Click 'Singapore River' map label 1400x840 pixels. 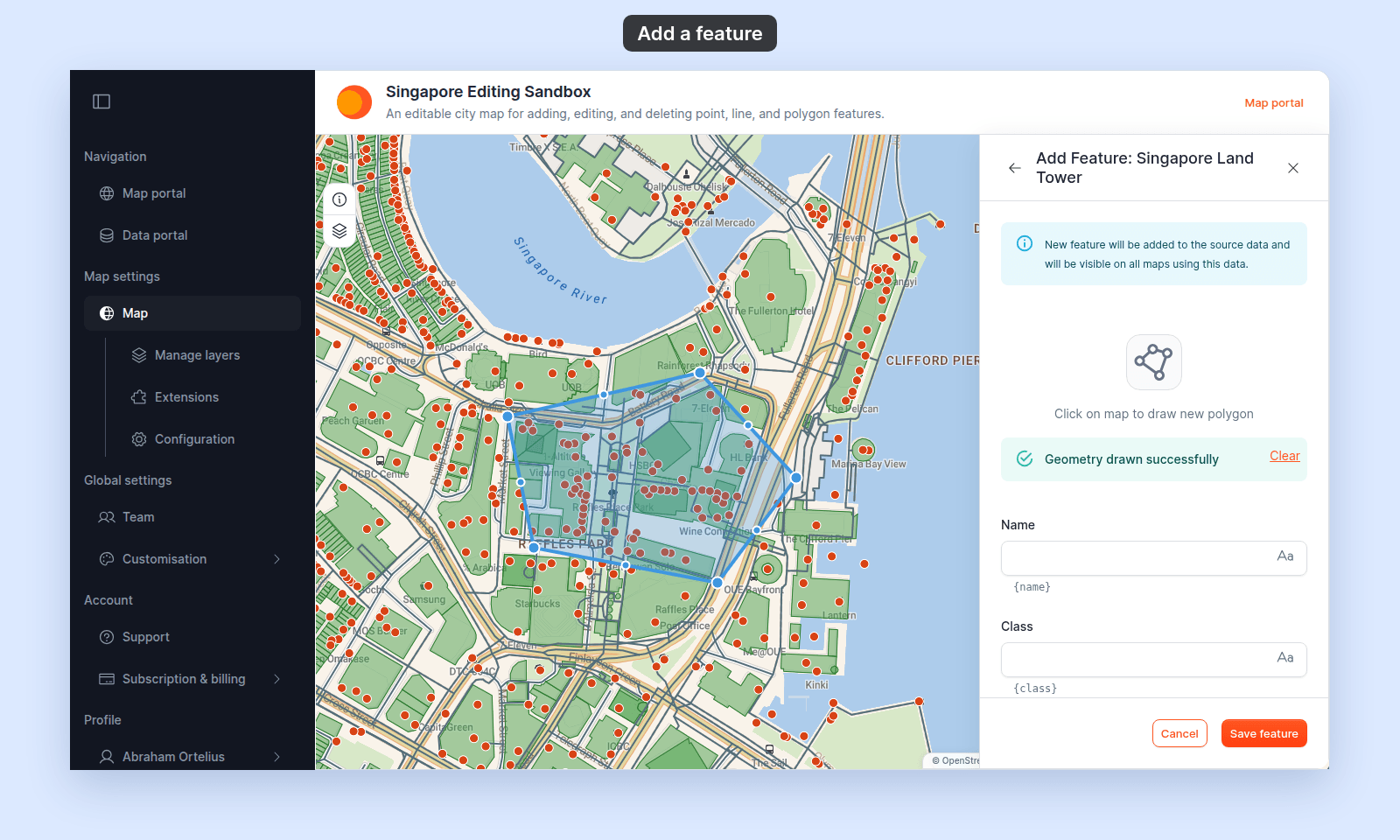pyautogui.click(x=560, y=271)
